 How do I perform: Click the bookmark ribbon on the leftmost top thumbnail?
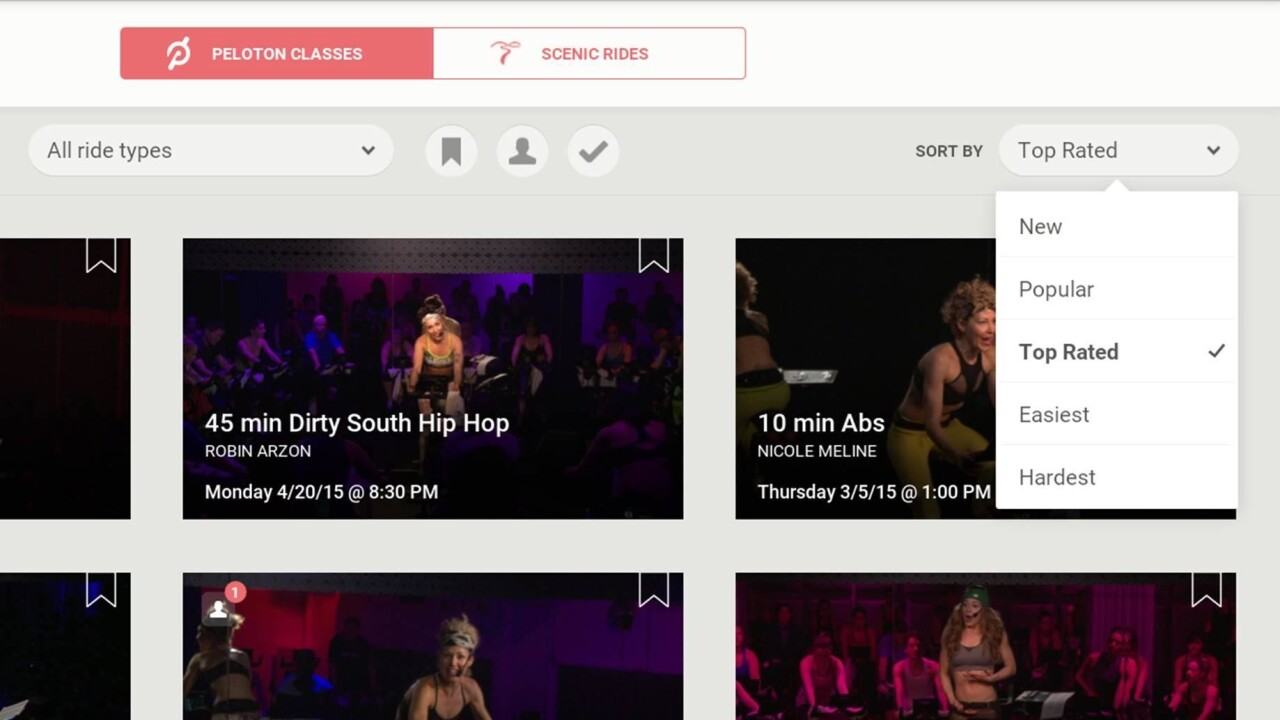pyautogui.click(x=102, y=256)
